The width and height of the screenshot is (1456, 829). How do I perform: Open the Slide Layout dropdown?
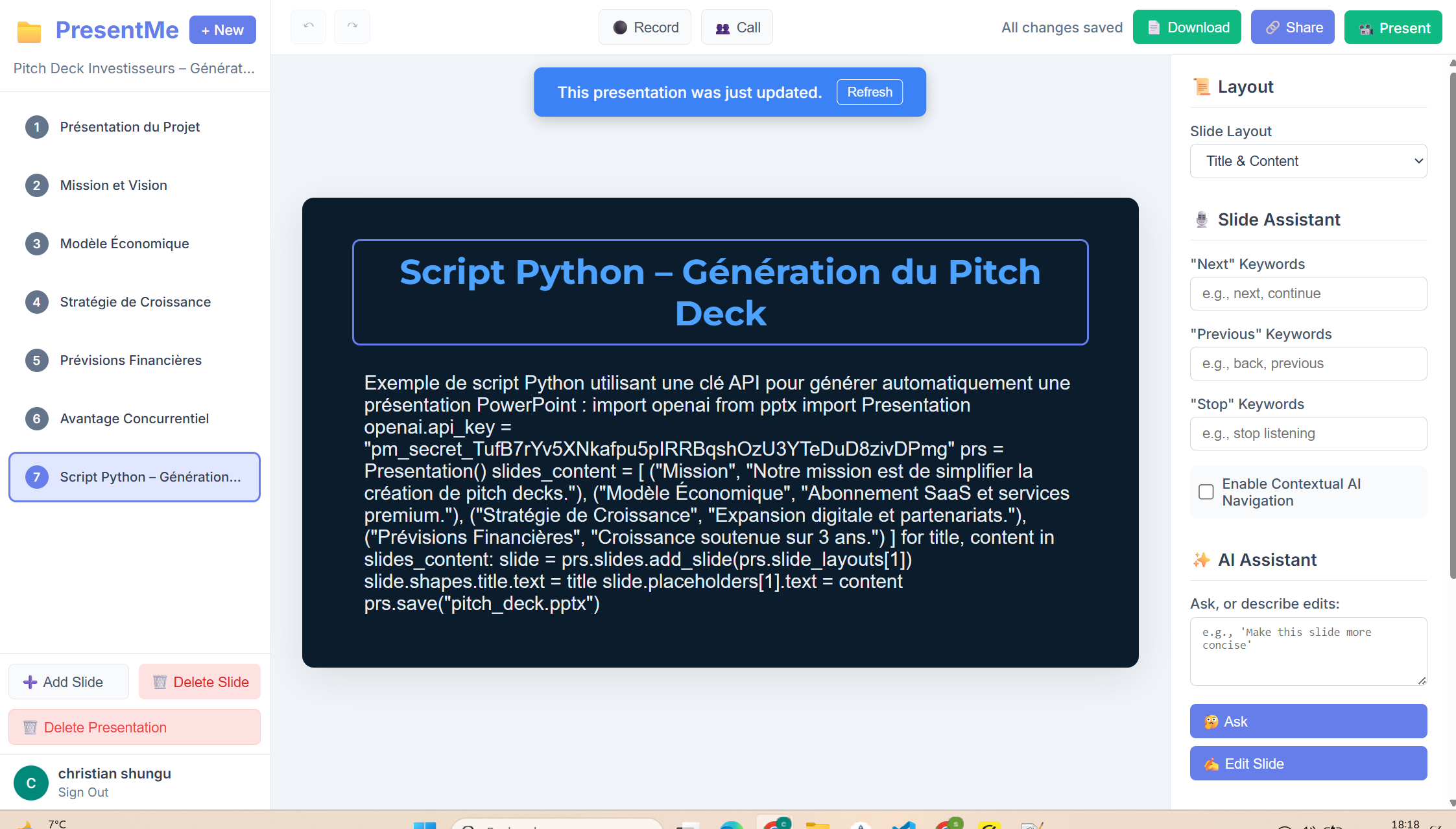click(1307, 161)
